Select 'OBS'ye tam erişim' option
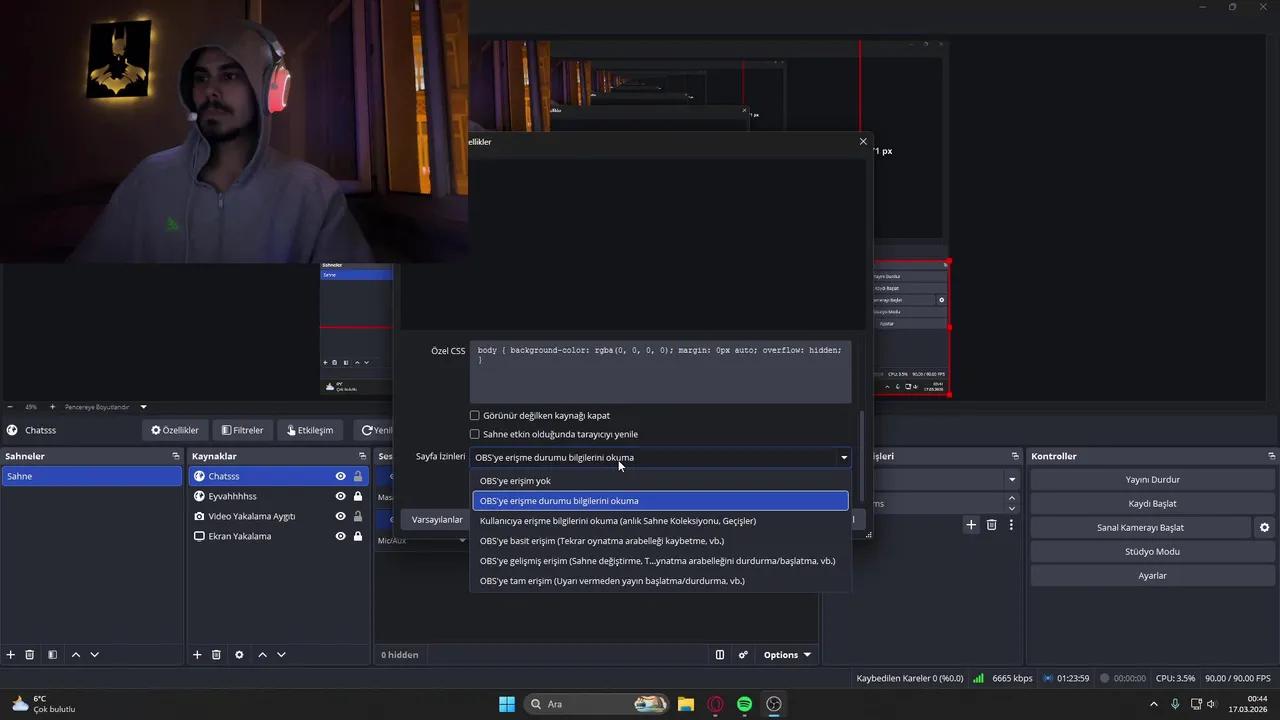The height and width of the screenshot is (720, 1280). [x=660, y=581]
